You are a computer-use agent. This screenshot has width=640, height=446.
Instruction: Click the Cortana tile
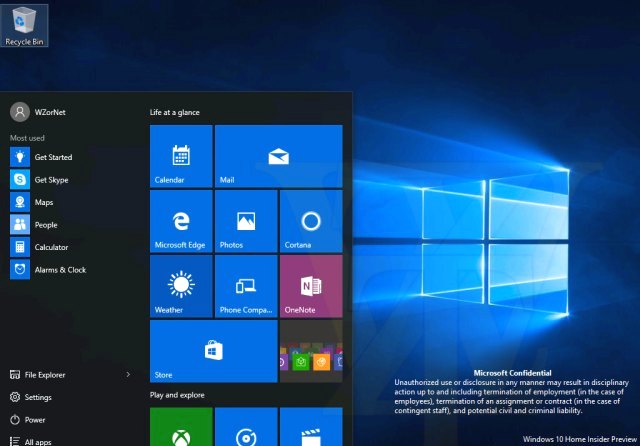point(311,221)
